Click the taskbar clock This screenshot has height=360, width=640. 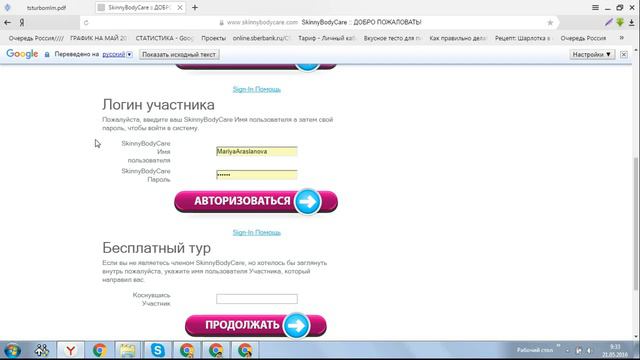point(614,350)
